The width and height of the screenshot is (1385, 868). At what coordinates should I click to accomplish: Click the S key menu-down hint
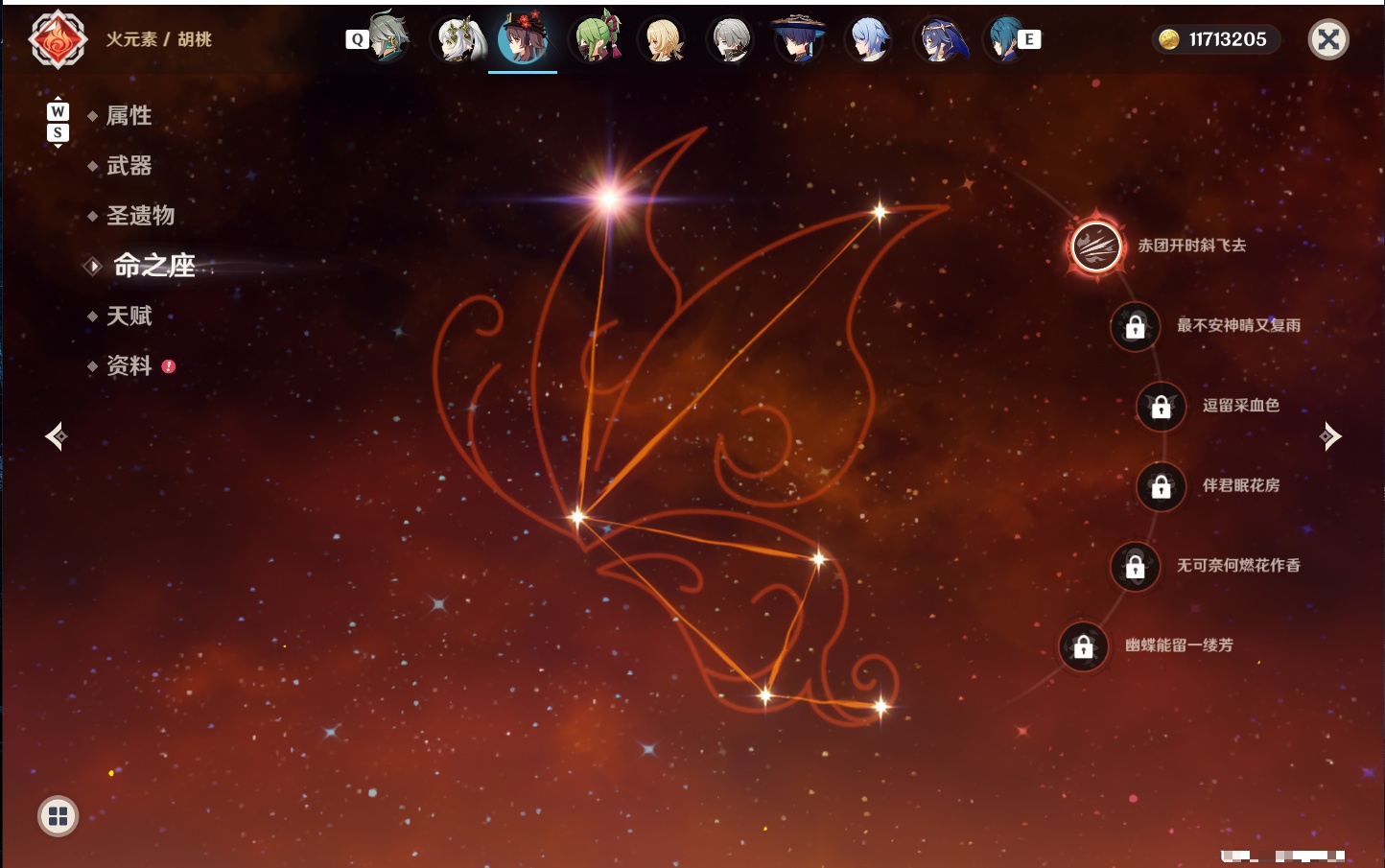(x=58, y=132)
